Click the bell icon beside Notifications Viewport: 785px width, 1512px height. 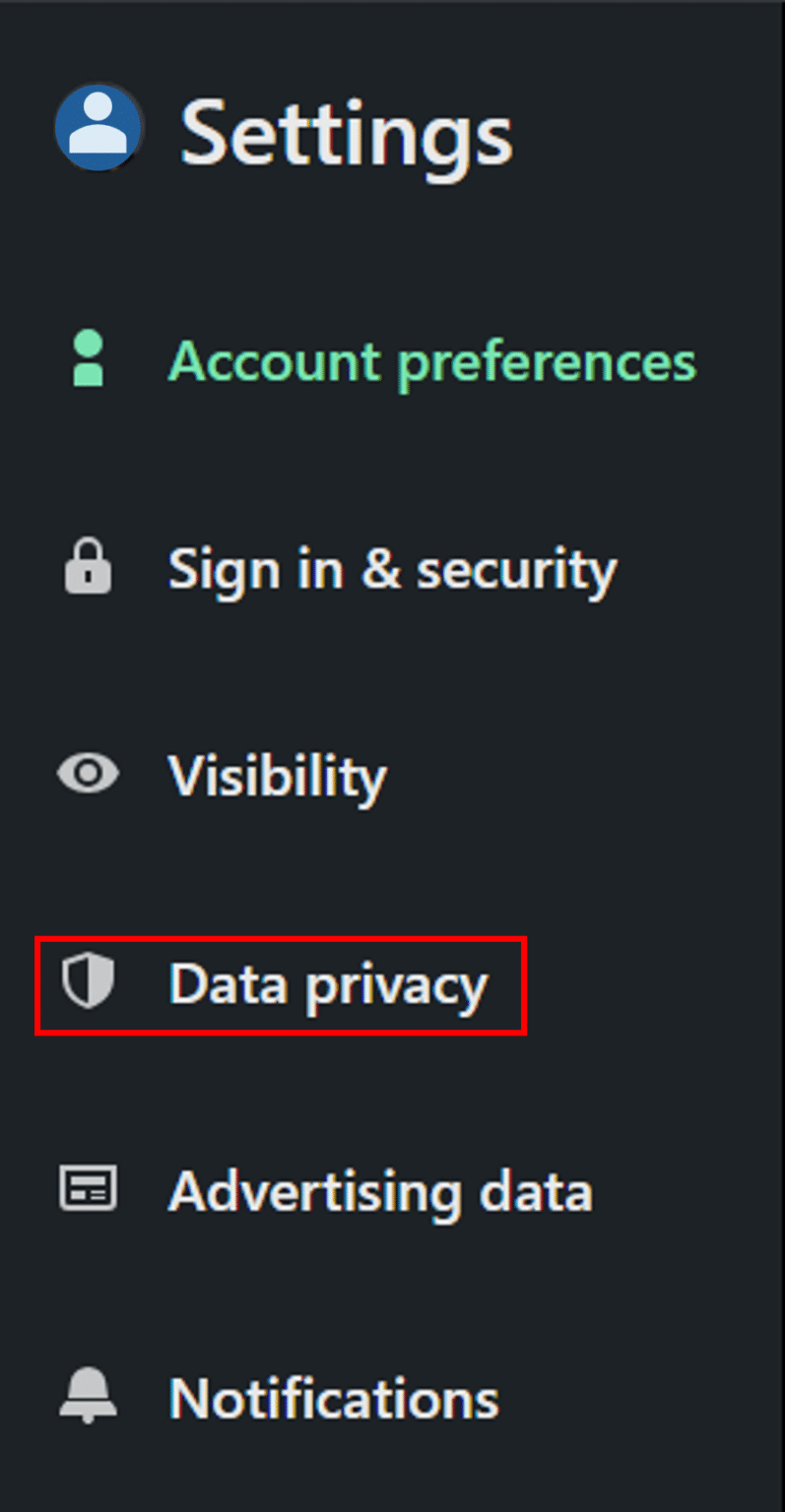(89, 1397)
